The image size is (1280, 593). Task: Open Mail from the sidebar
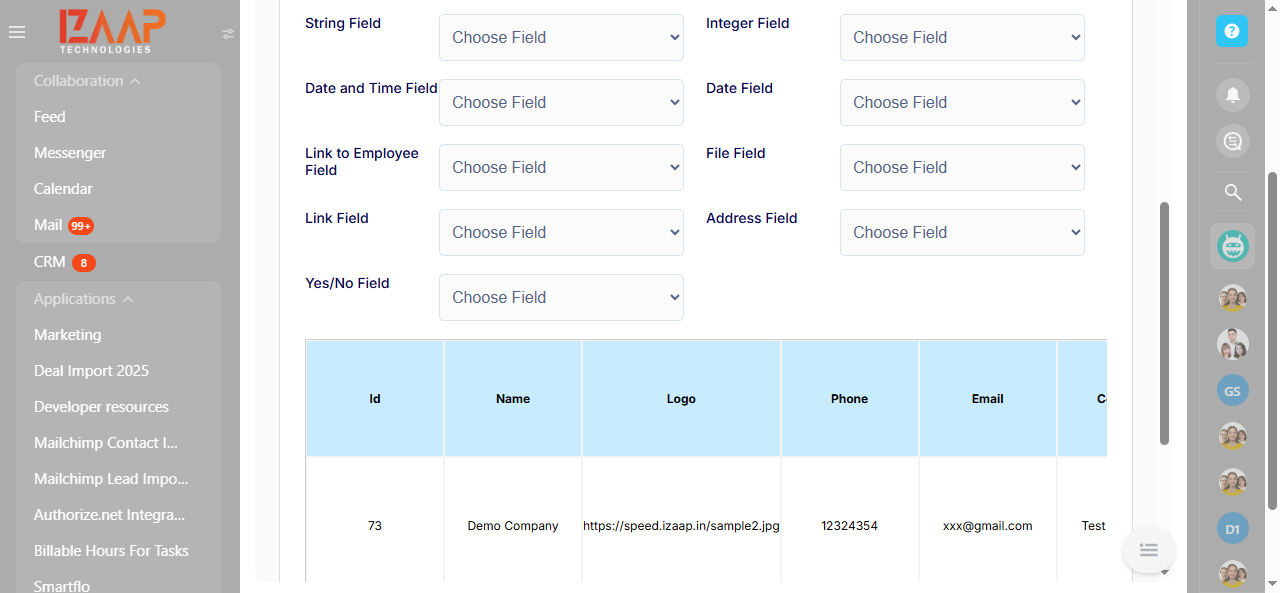pos(48,225)
